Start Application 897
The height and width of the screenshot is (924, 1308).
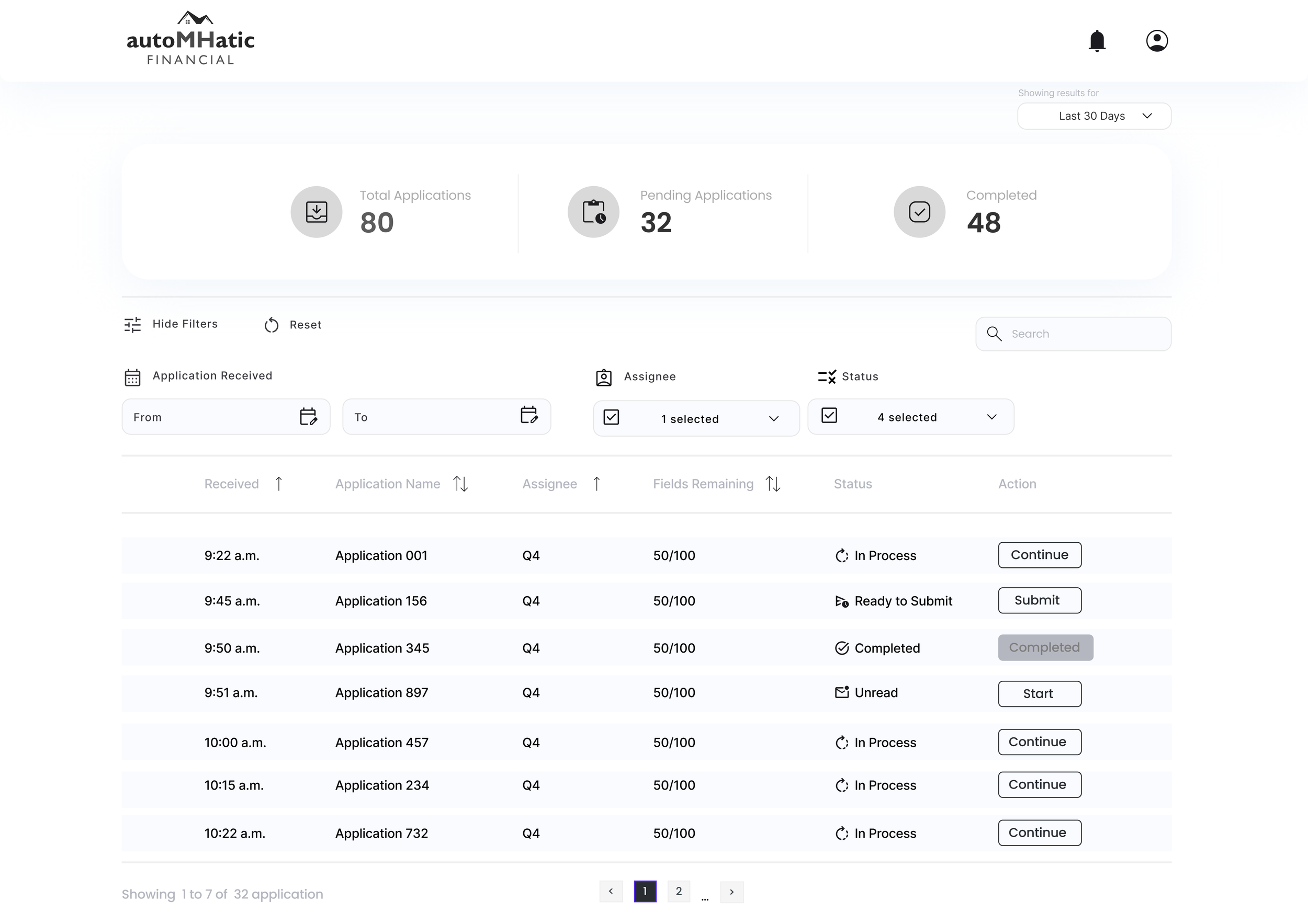pos(1040,694)
